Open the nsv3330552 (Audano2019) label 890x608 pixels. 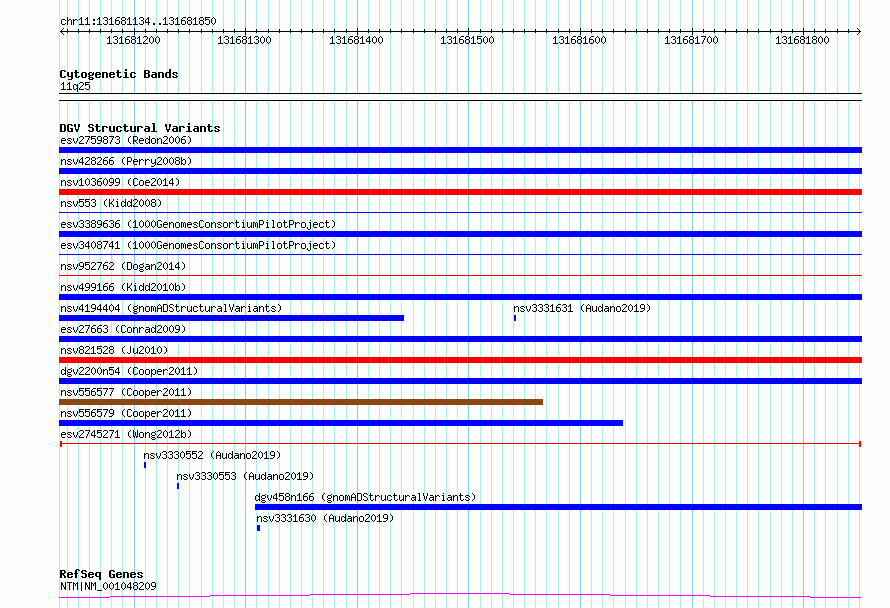pos(212,455)
